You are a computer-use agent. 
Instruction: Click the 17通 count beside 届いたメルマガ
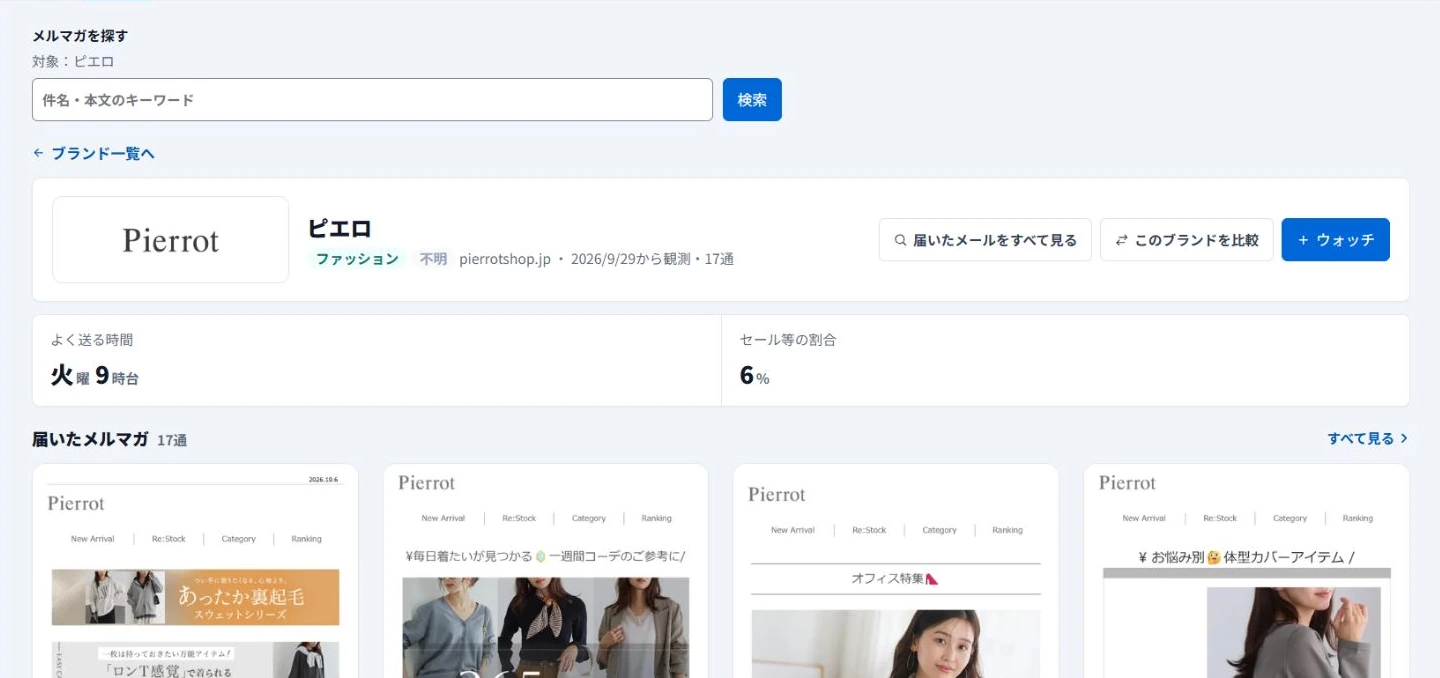pyautogui.click(x=172, y=440)
